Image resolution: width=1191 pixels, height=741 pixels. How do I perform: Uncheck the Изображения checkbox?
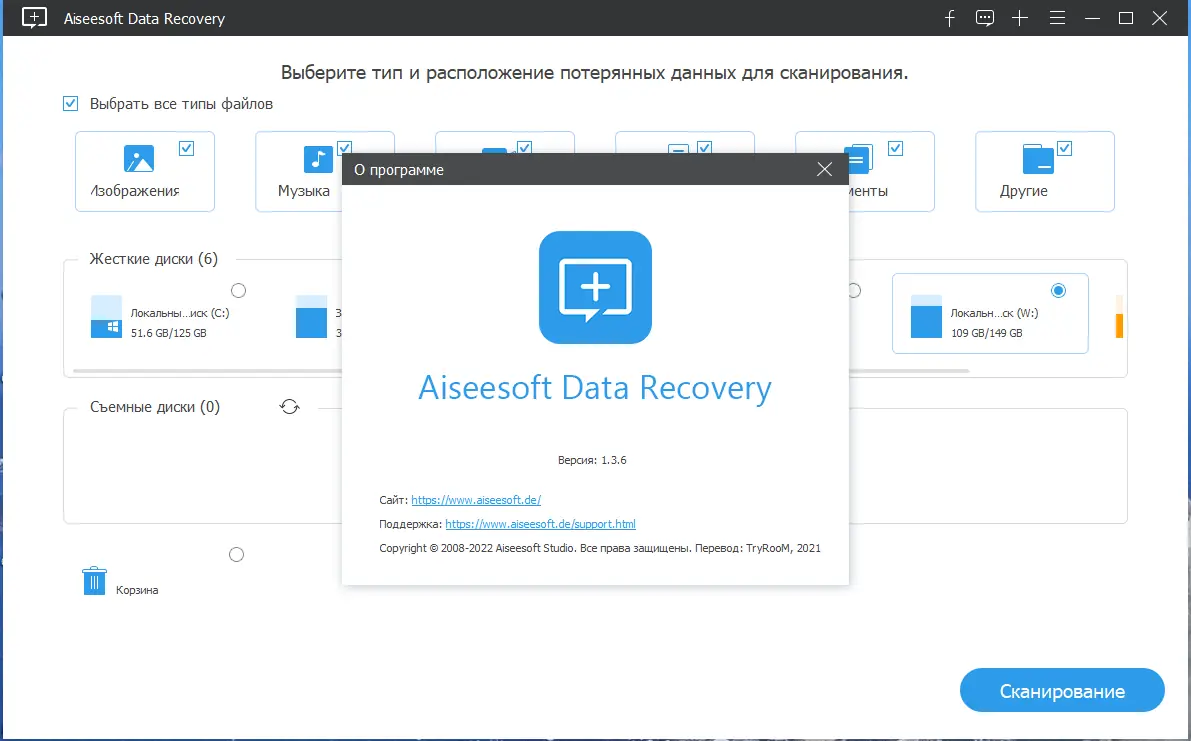(187, 147)
